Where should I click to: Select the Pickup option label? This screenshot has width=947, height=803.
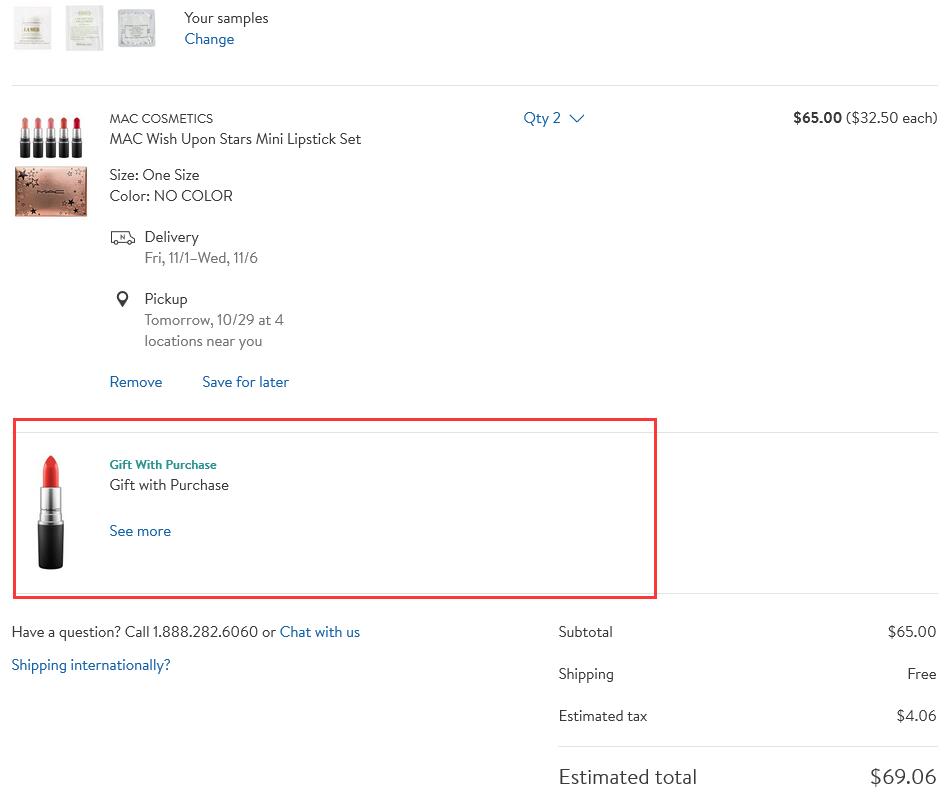click(x=165, y=299)
